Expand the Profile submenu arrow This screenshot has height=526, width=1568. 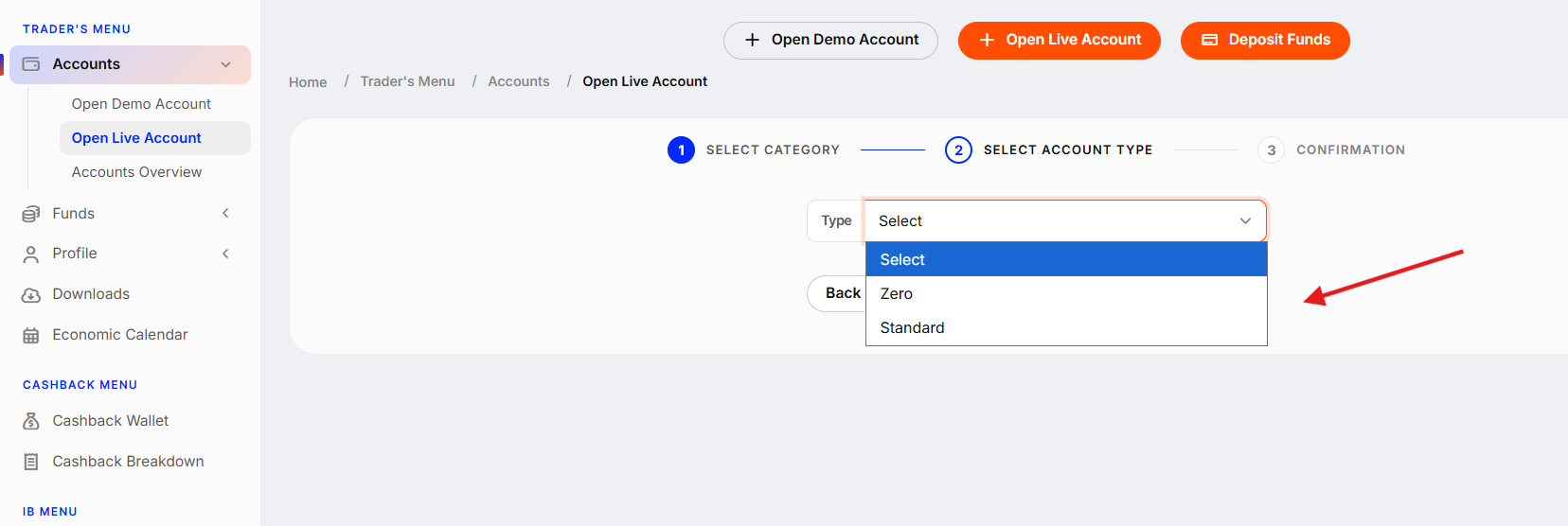pyautogui.click(x=225, y=254)
